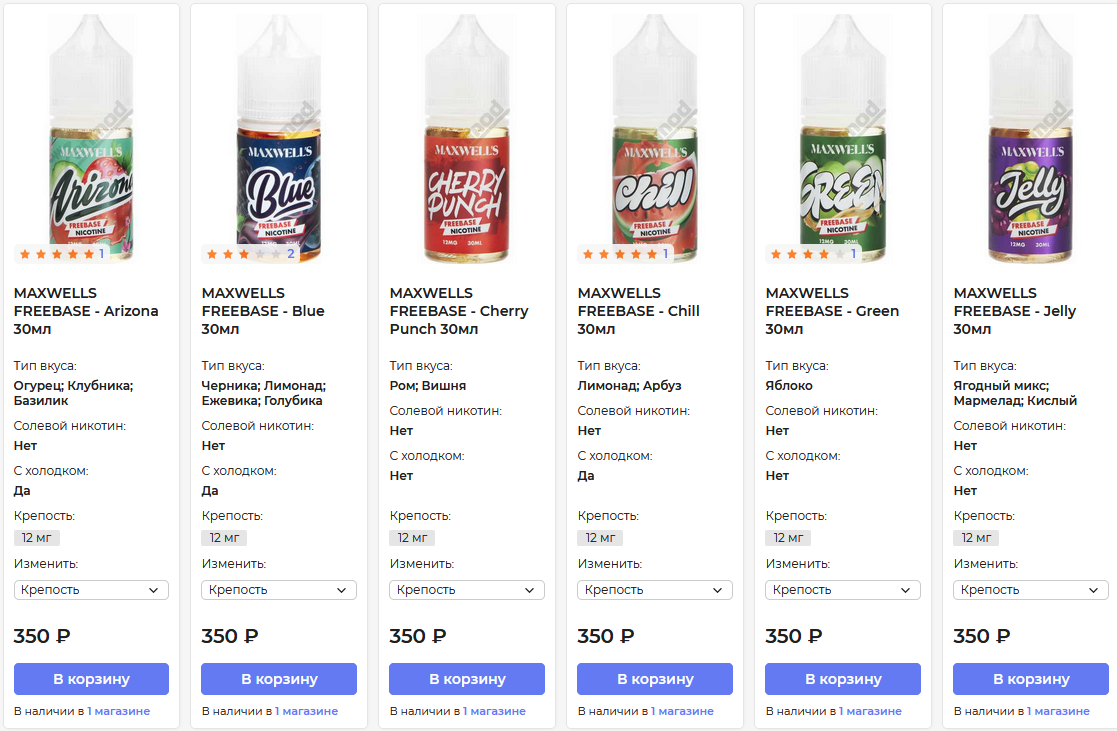Open the Крепость dropdown for Cherry Punch
Screen dimensions: 1117x731
[x=467, y=590]
